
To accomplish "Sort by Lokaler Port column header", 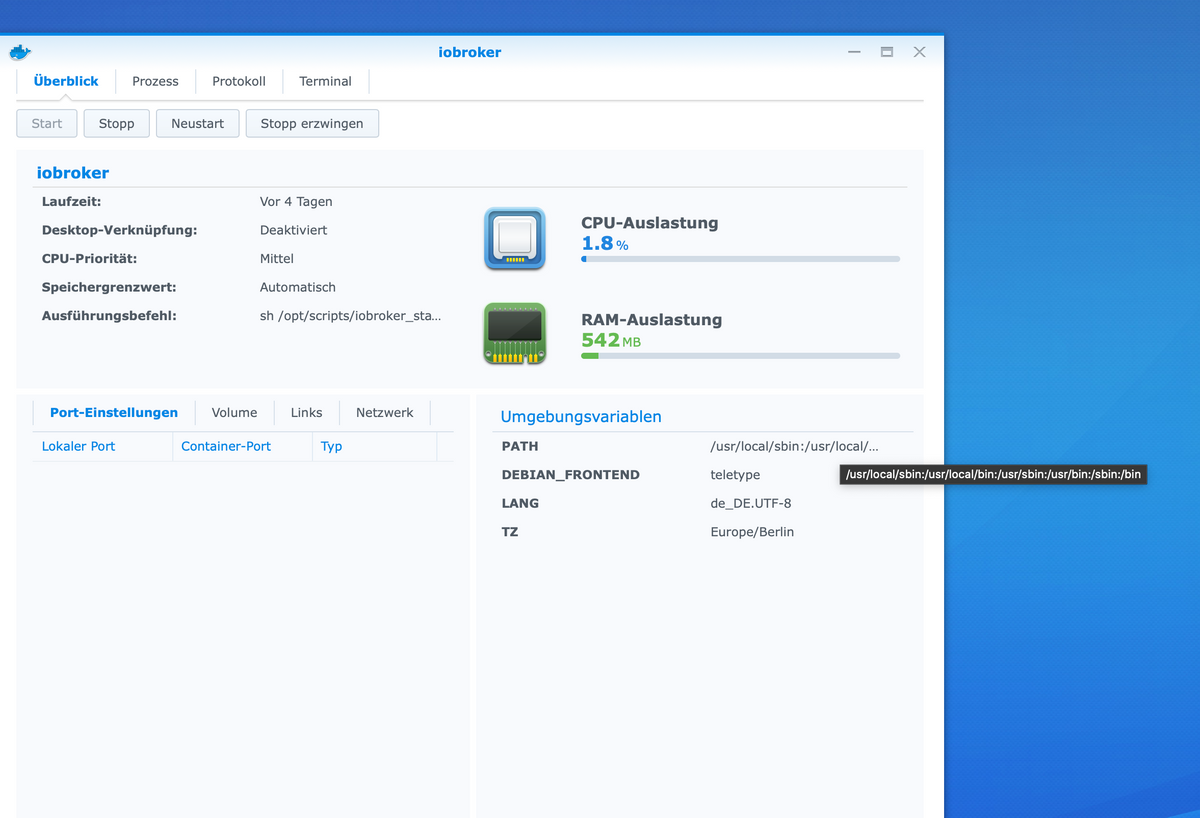I will (102, 446).
